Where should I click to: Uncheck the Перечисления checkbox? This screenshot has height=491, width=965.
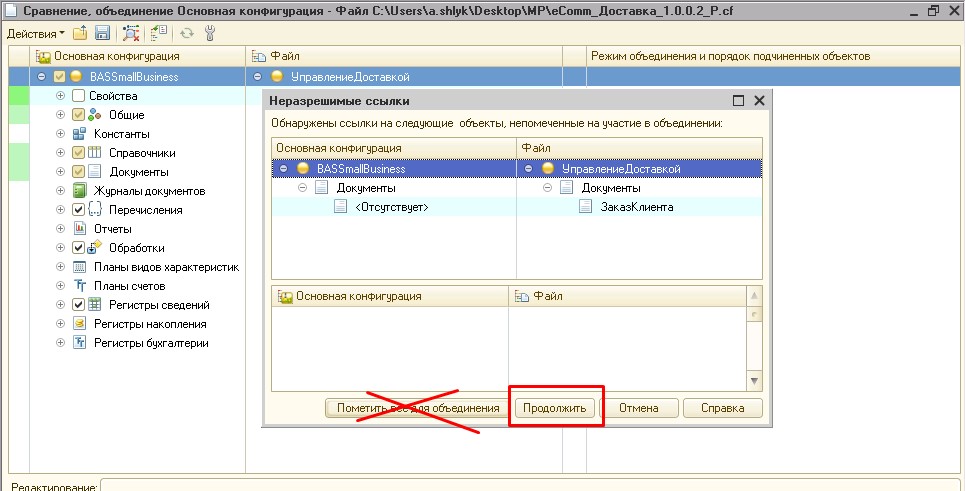pyautogui.click(x=79, y=210)
